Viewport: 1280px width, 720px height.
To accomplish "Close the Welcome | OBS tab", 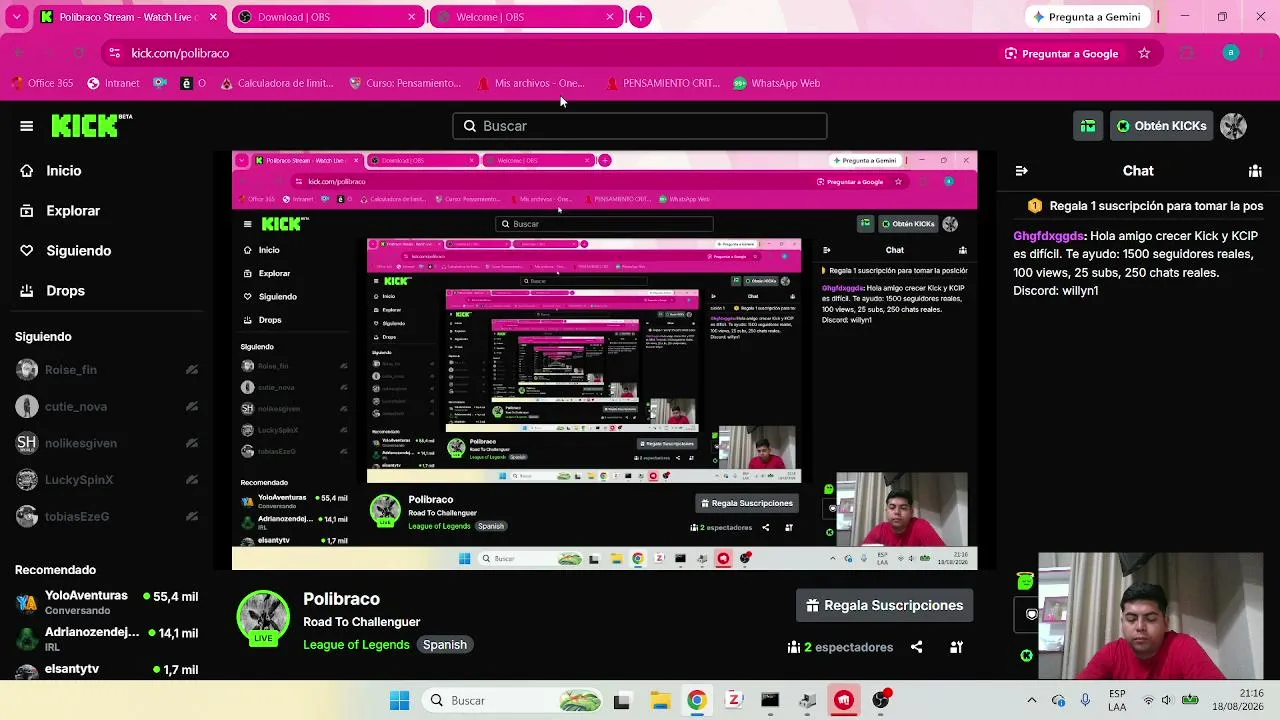I will [609, 17].
